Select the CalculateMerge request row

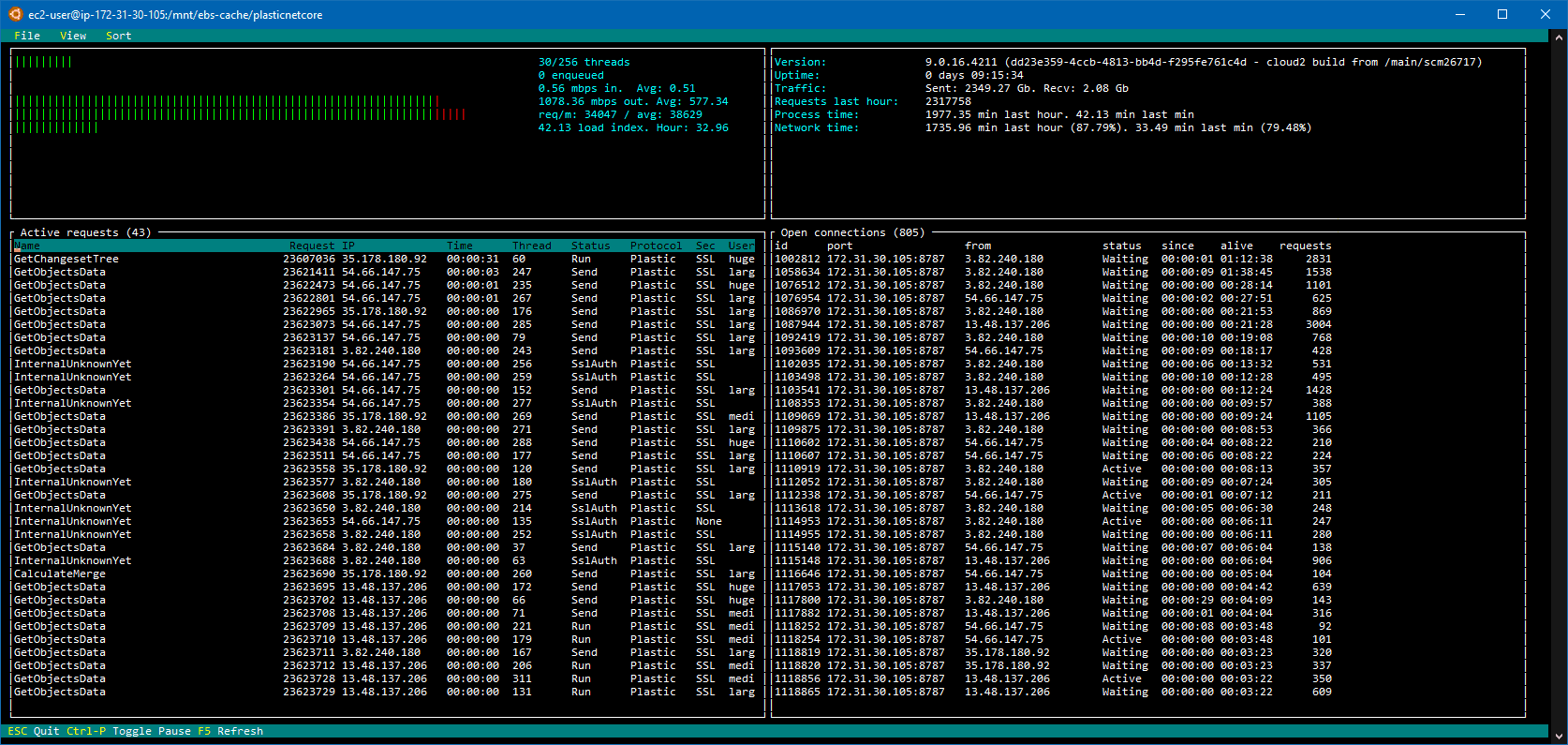[385, 574]
